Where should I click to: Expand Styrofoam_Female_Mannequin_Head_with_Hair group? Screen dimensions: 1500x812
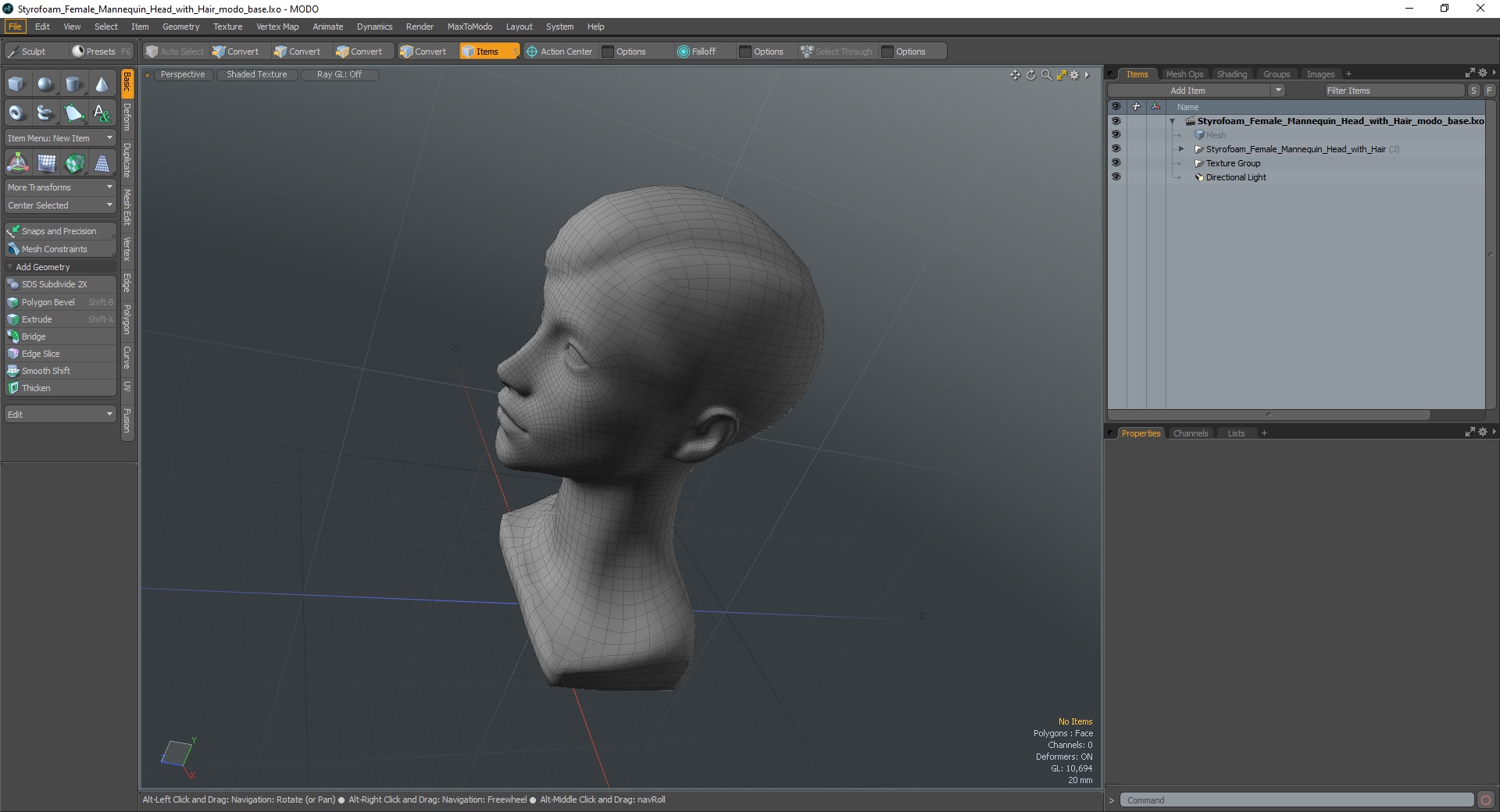(x=1181, y=149)
